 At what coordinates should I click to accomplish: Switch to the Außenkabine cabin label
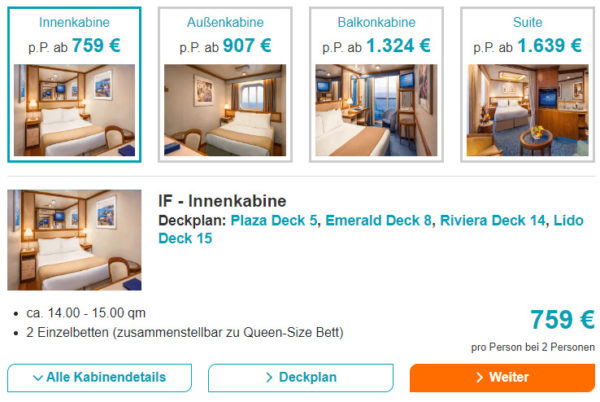(225, 21)
